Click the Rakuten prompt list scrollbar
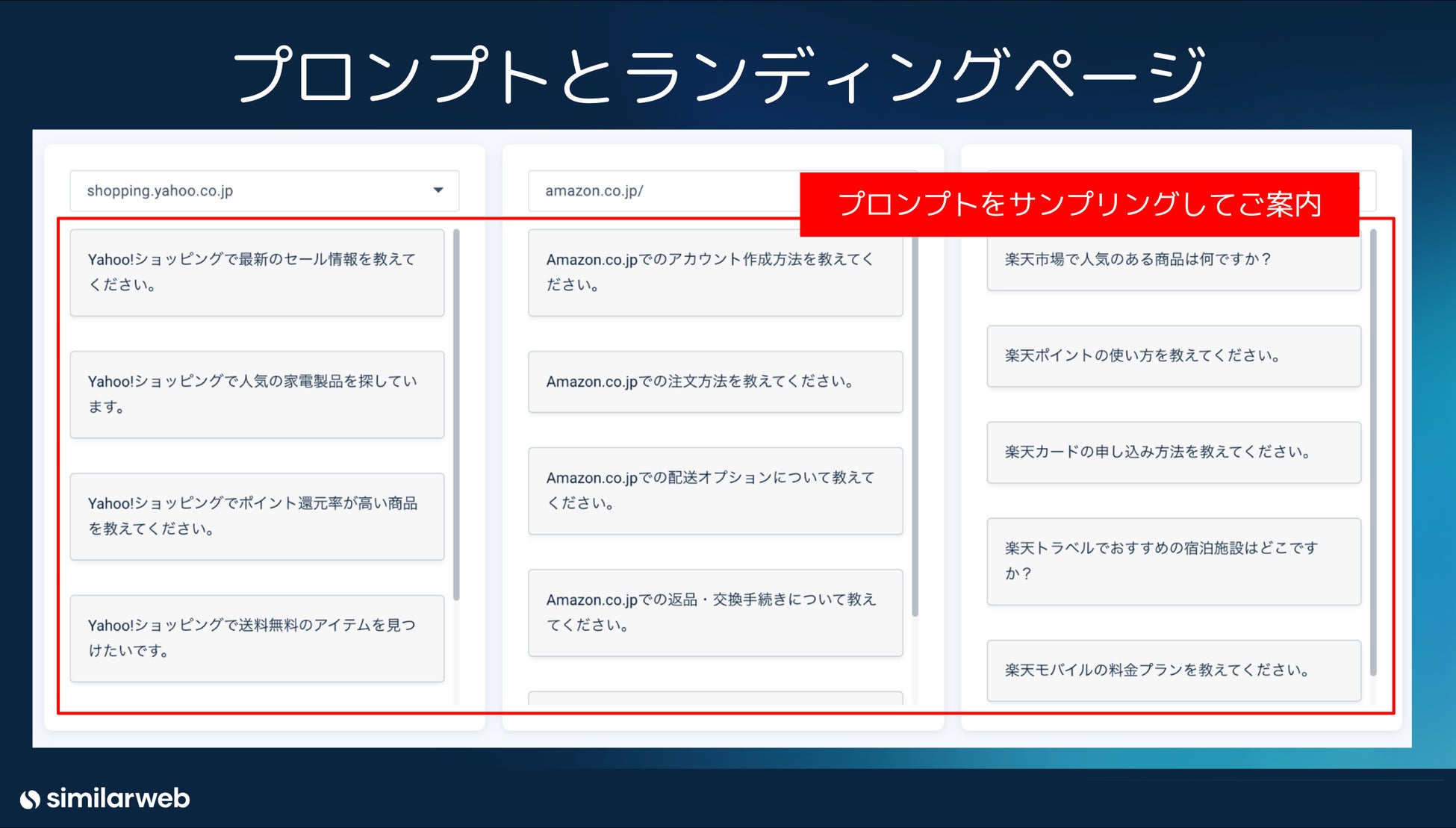This screenshot has height=828, width=1456. [x=1373, y=453]
